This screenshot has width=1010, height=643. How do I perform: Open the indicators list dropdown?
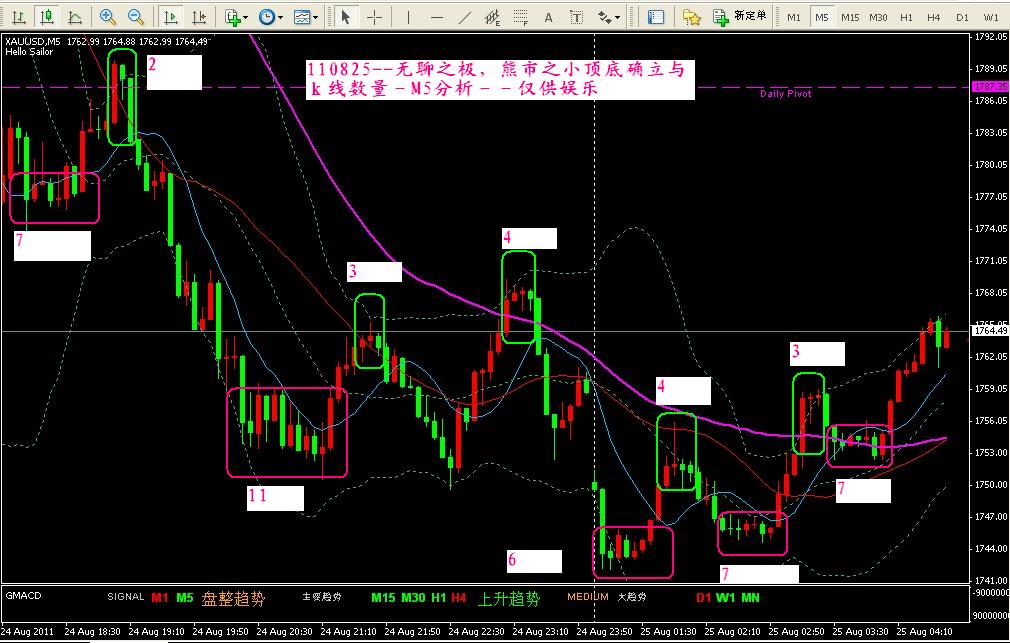(x=236, y=17)
